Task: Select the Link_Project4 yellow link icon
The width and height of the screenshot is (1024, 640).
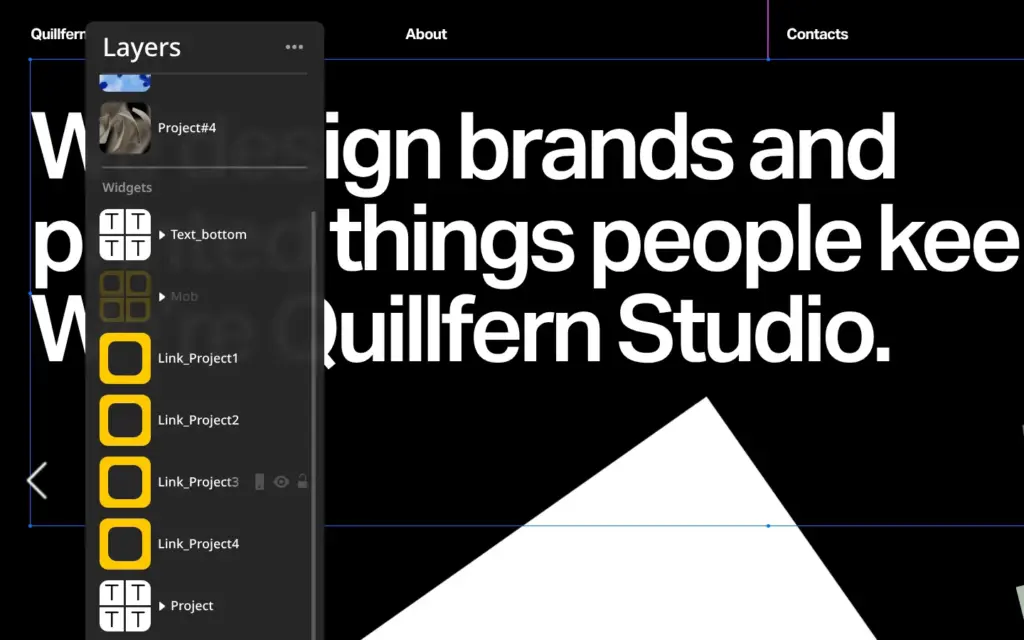Action: pos(125,544)
